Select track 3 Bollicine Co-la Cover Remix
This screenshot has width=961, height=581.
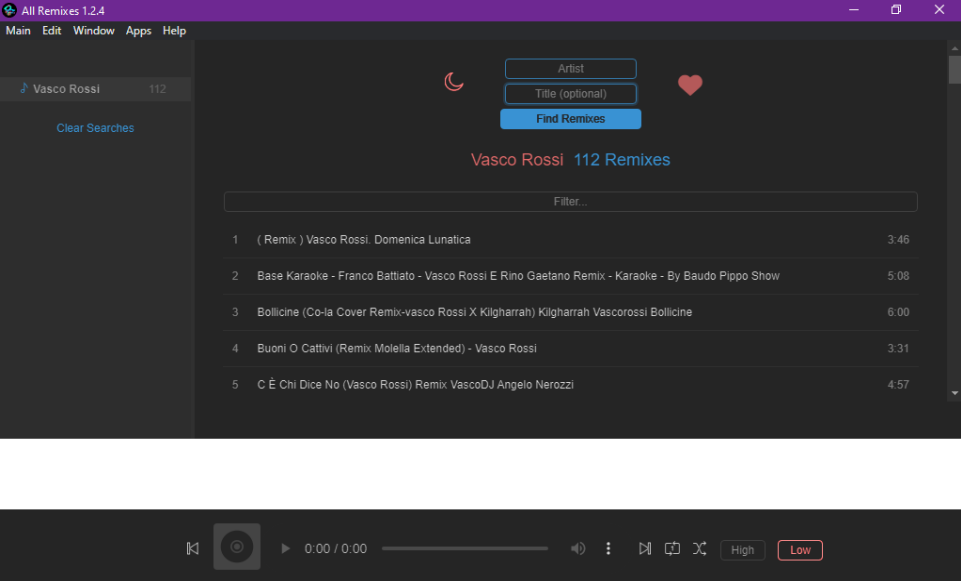pyautogui.click(x=571, y=312)
